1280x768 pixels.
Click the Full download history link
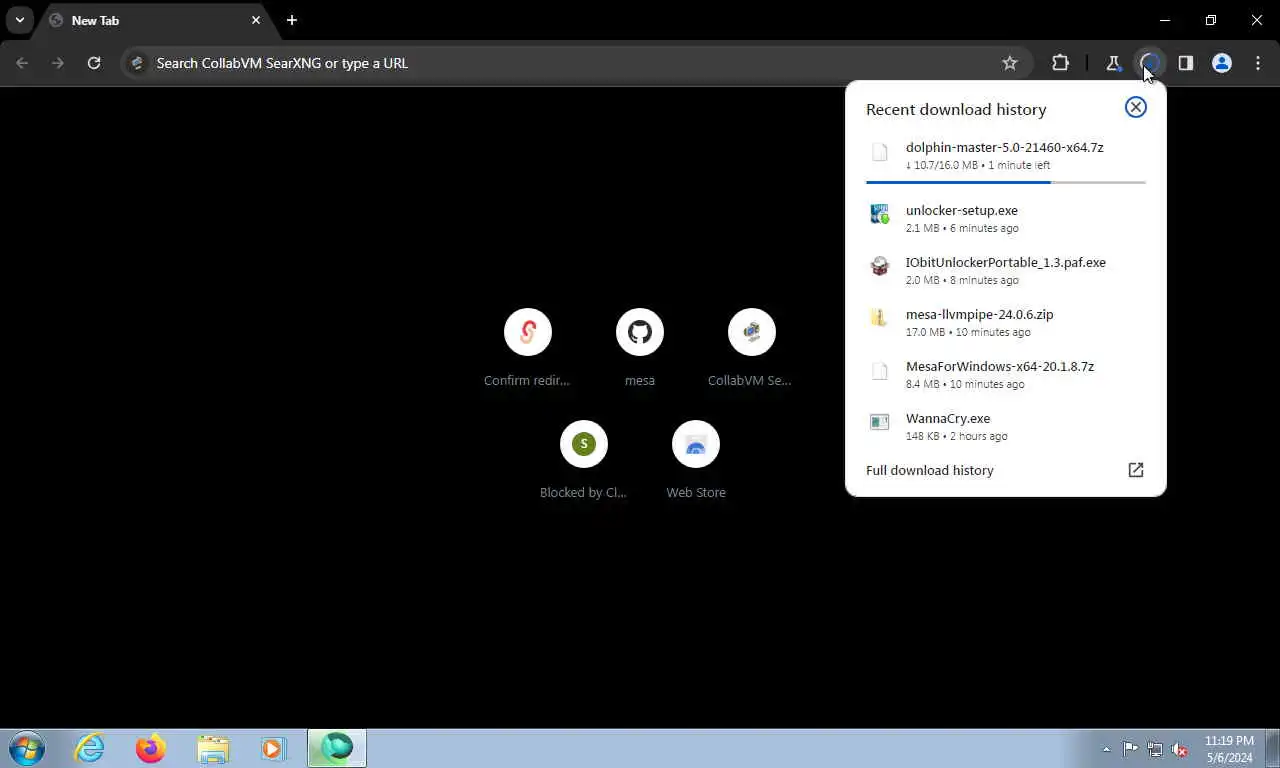click(929, 470)
